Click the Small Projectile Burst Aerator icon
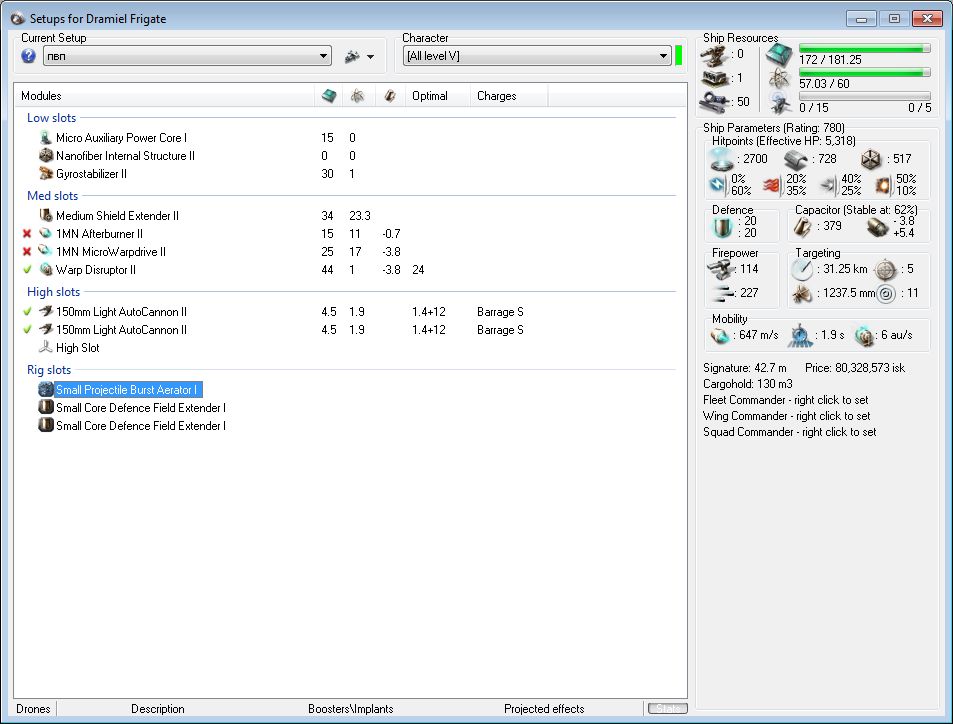This screenshot has width=953, height=724. click(46, 389)
